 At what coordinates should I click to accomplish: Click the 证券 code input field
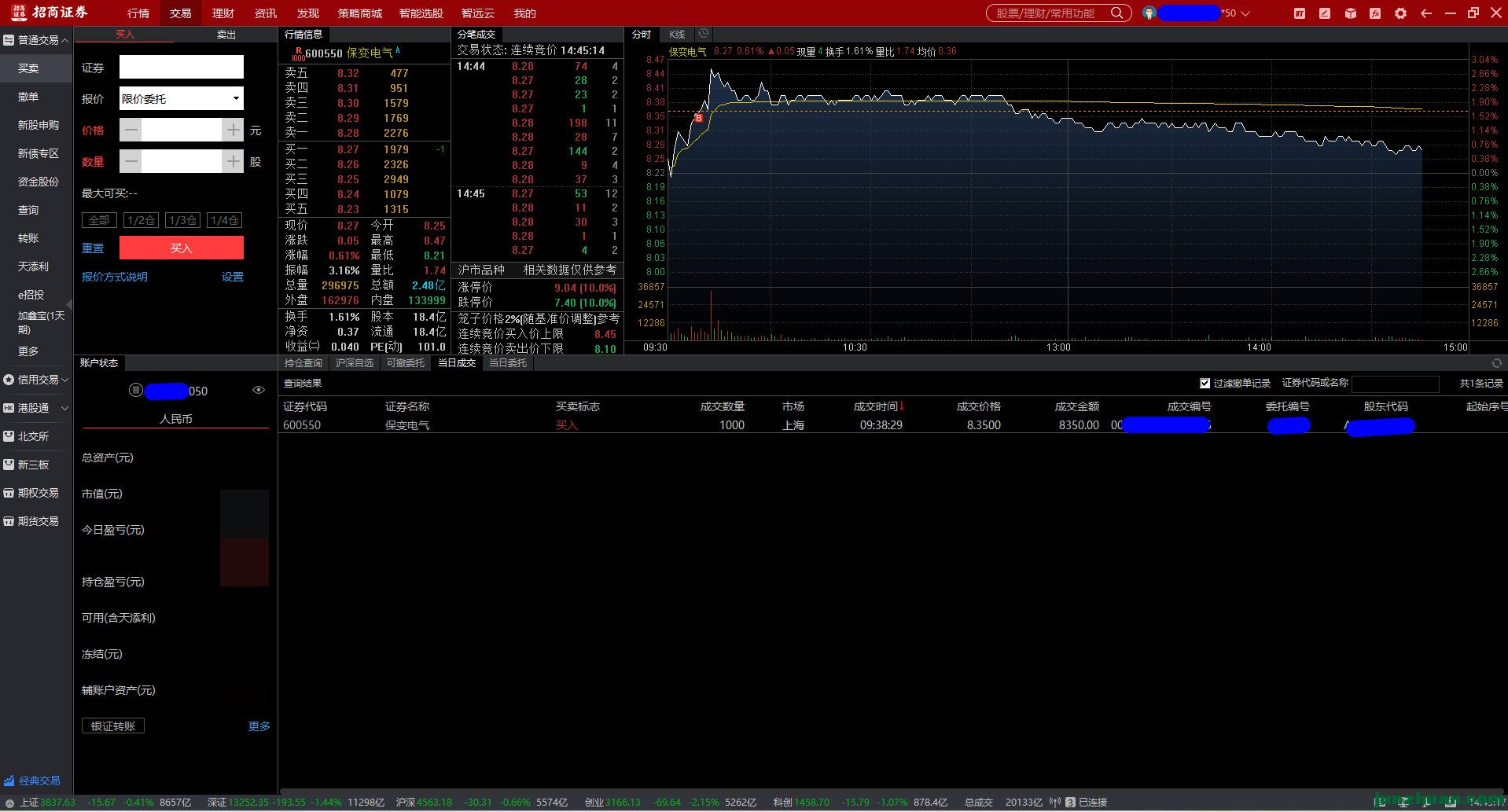tap(182, 67)
